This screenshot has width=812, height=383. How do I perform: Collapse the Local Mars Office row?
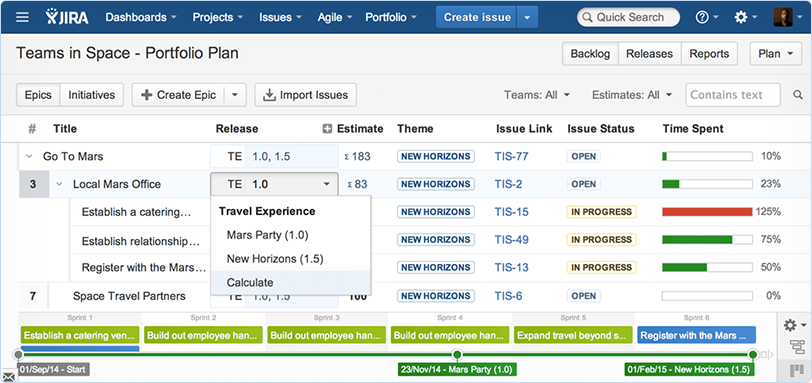point(59,184)
